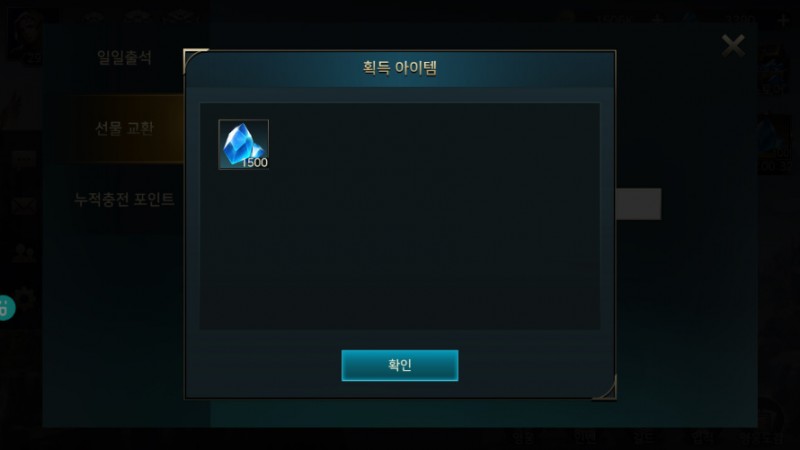Open the 누적충전 포인트 tab
The image size is (800, 450).
click(124, 199)
